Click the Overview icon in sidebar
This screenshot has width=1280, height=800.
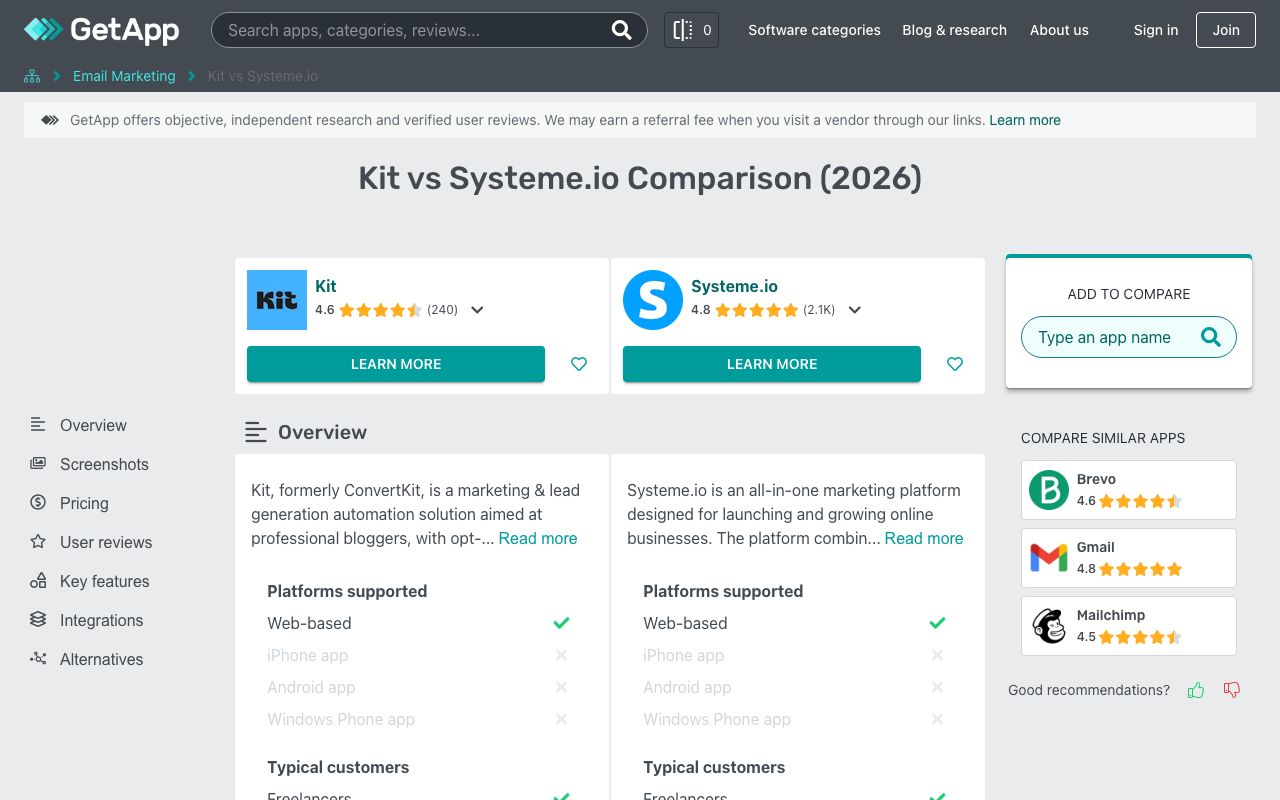[x=38, y=425]
